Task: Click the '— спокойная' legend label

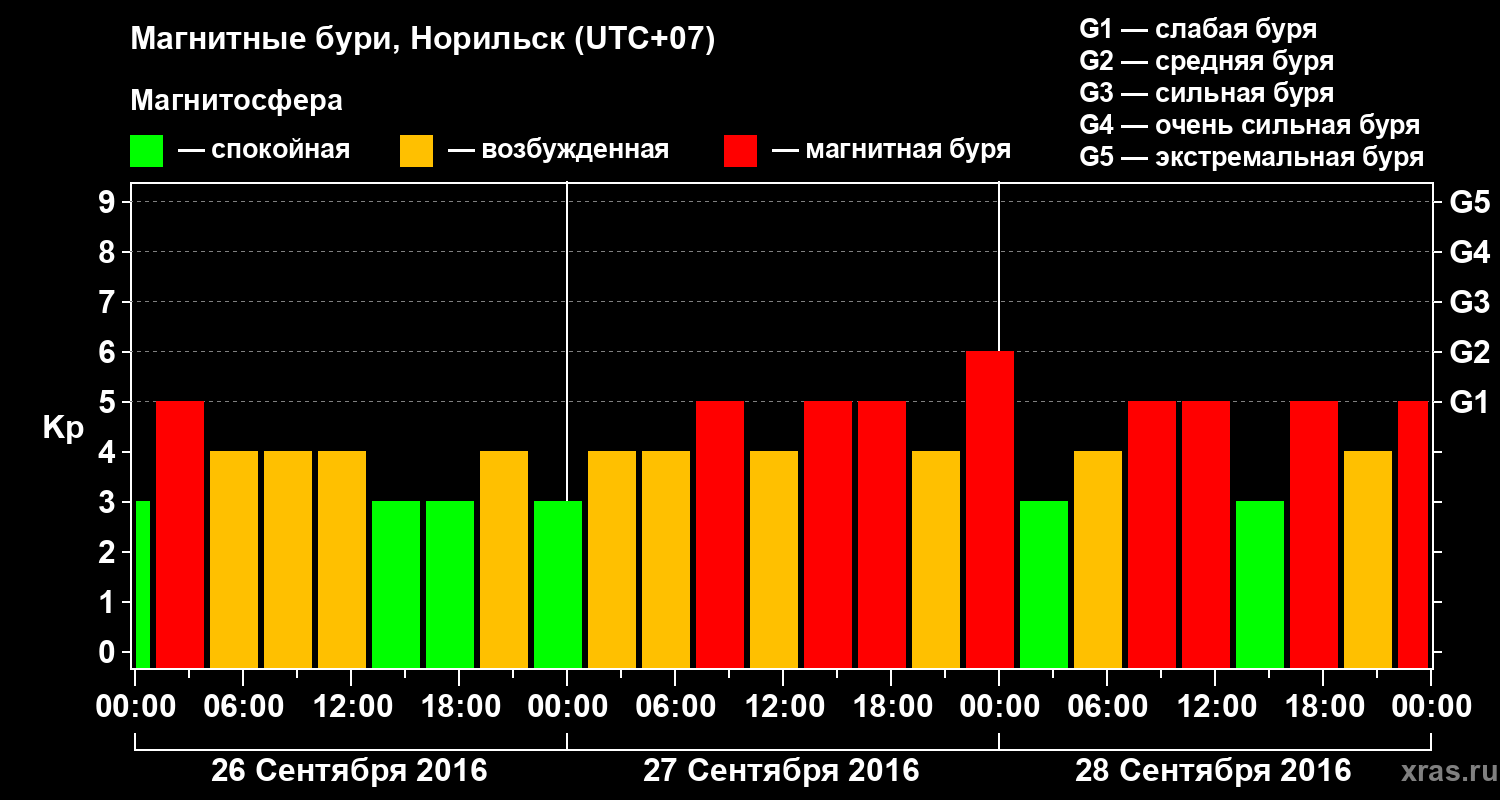Action: coord(264,150)
